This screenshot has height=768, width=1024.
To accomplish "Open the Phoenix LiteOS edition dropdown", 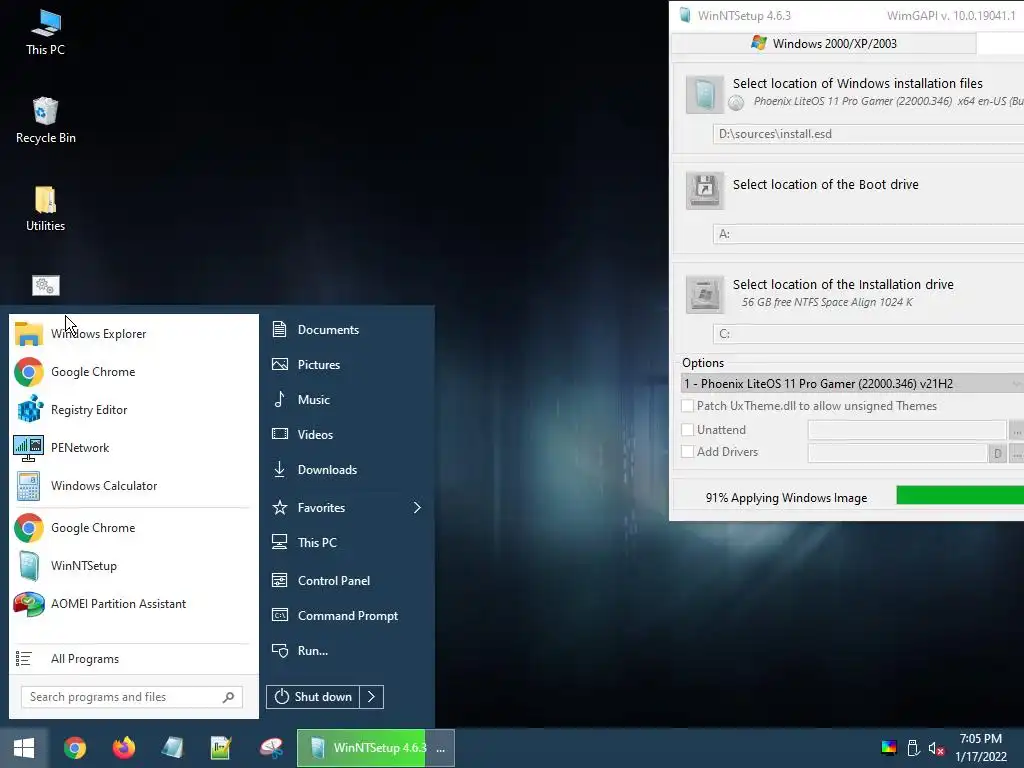I will [x=852, y=383].
